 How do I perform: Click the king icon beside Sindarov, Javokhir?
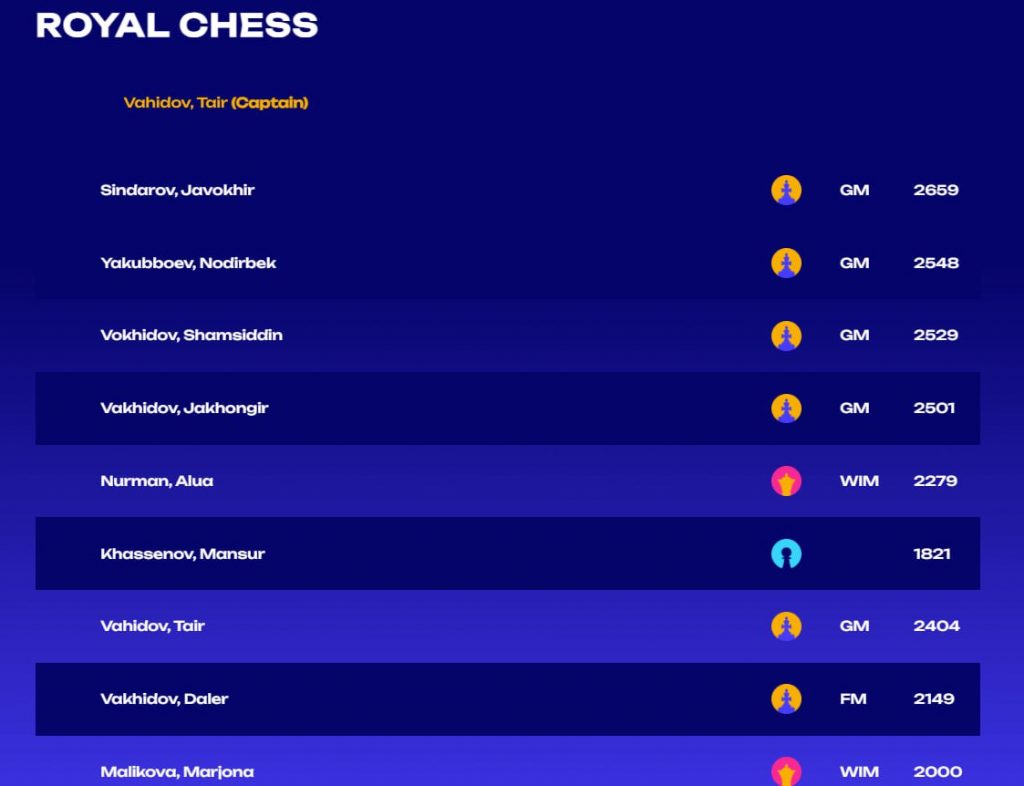pos(786,190)
